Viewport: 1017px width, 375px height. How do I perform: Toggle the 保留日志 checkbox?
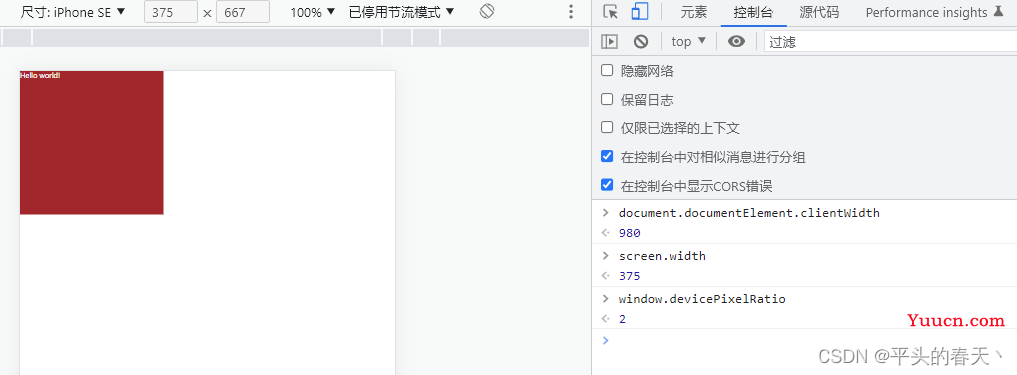point(607,99)
